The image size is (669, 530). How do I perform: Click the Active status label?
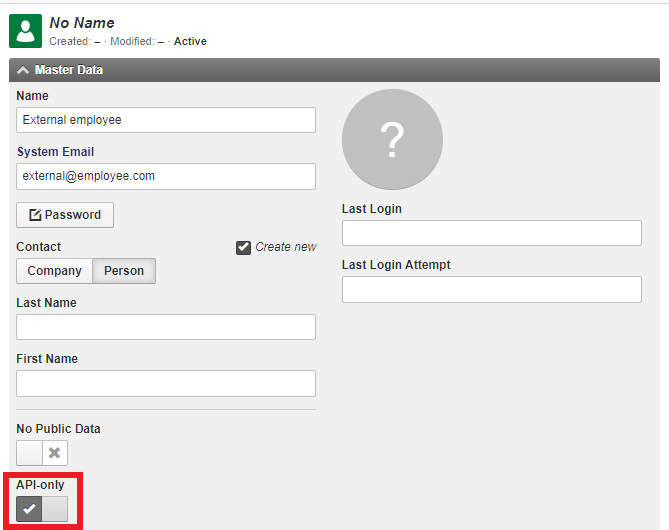tap(190, 41)
